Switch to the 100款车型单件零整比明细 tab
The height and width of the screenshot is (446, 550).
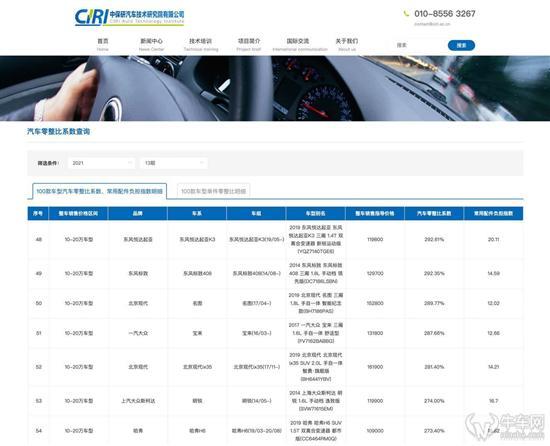coord(213,191)
